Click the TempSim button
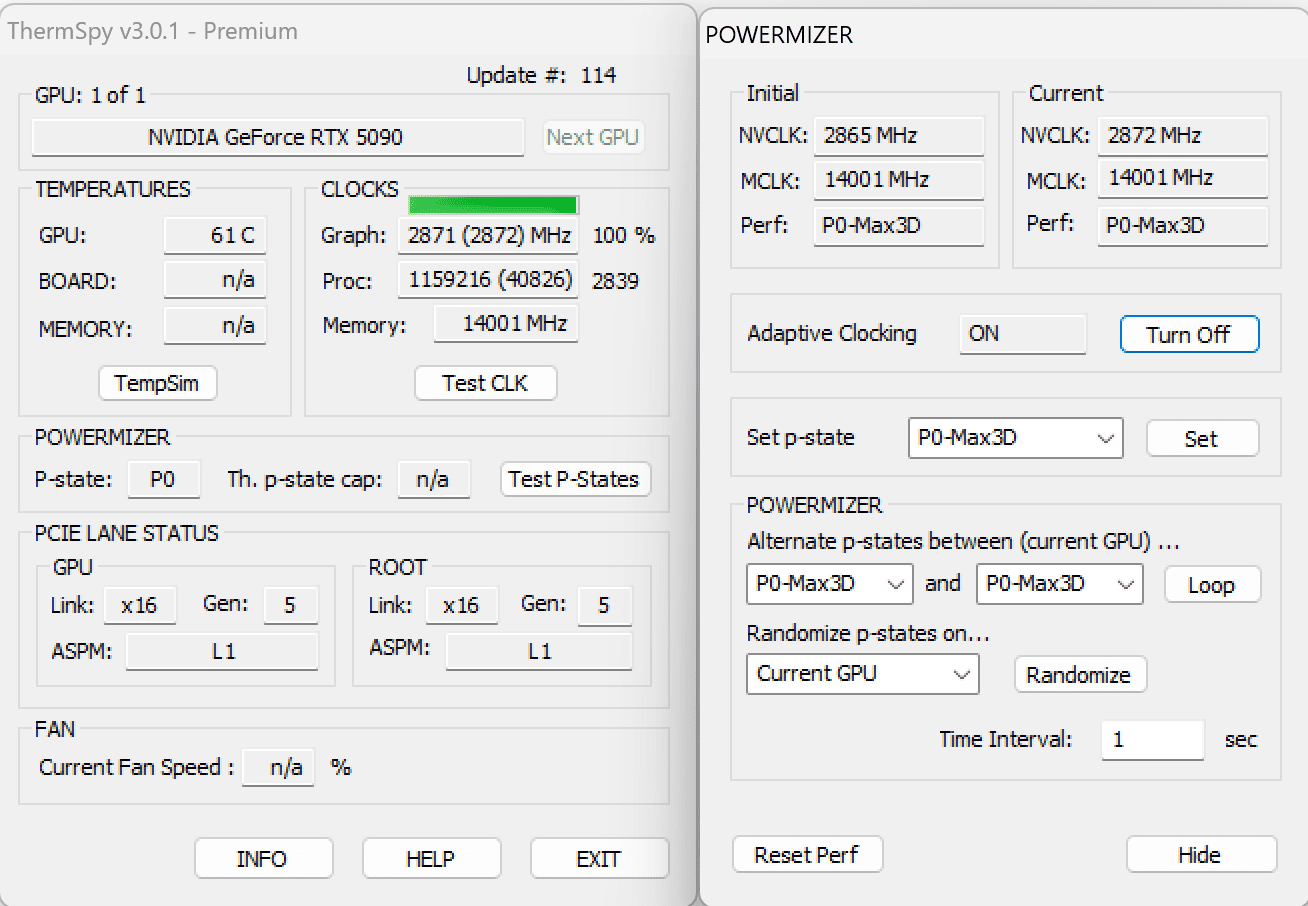The width and height of the screenshot is (1308, 906). tap(157, 383)
